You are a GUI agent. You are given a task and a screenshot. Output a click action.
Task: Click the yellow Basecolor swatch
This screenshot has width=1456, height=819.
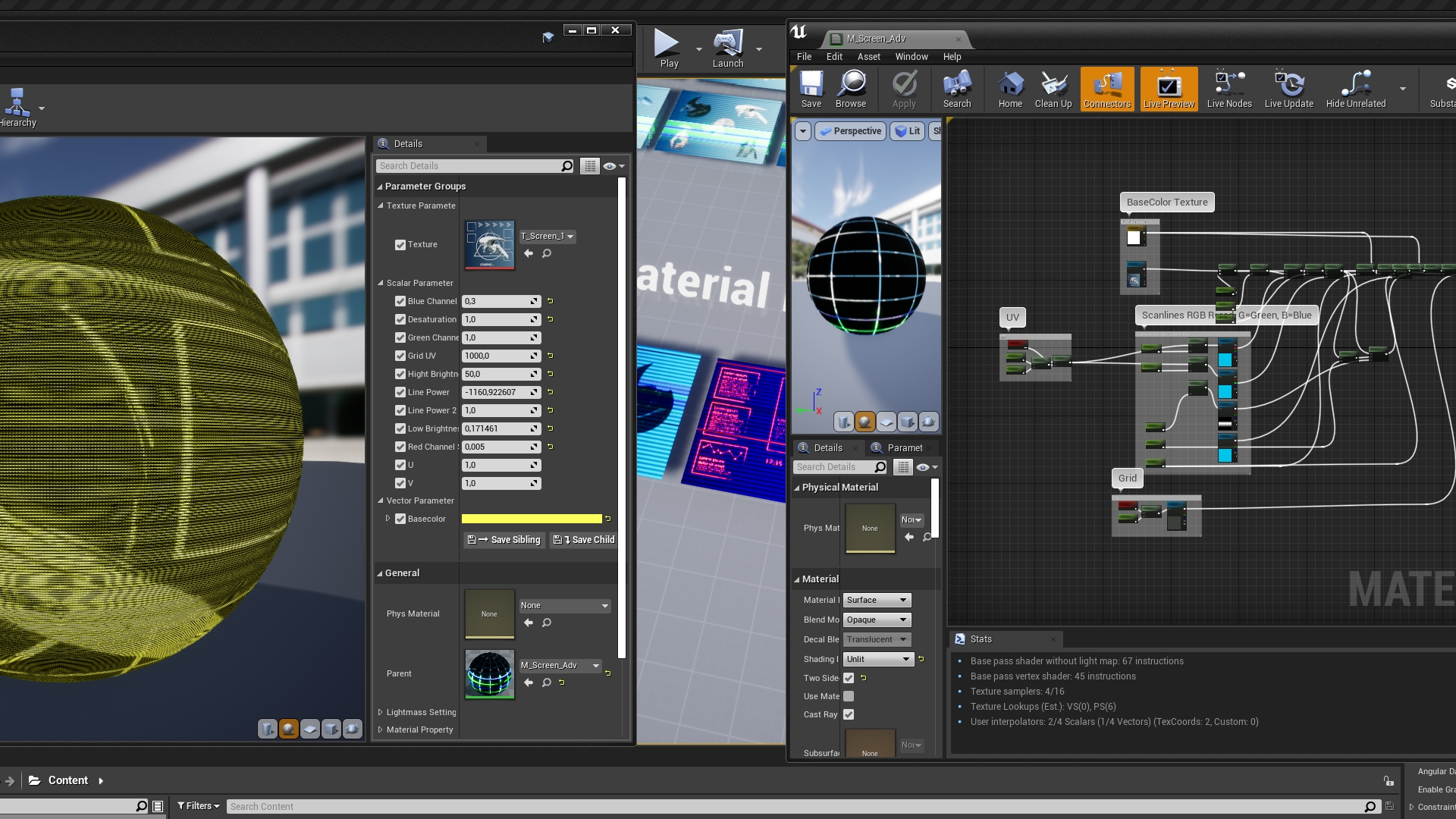(531, 519)
